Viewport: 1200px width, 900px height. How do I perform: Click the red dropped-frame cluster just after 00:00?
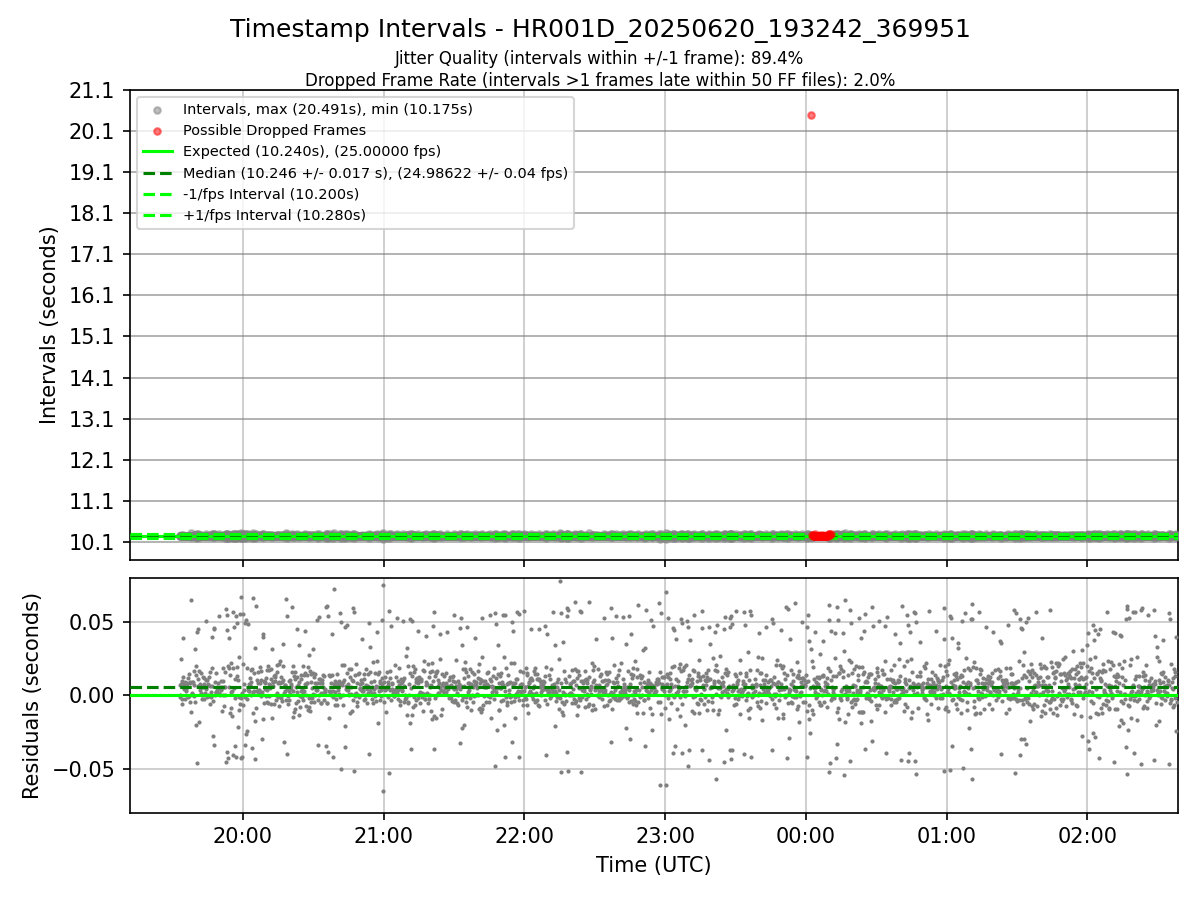pos(821,536)
